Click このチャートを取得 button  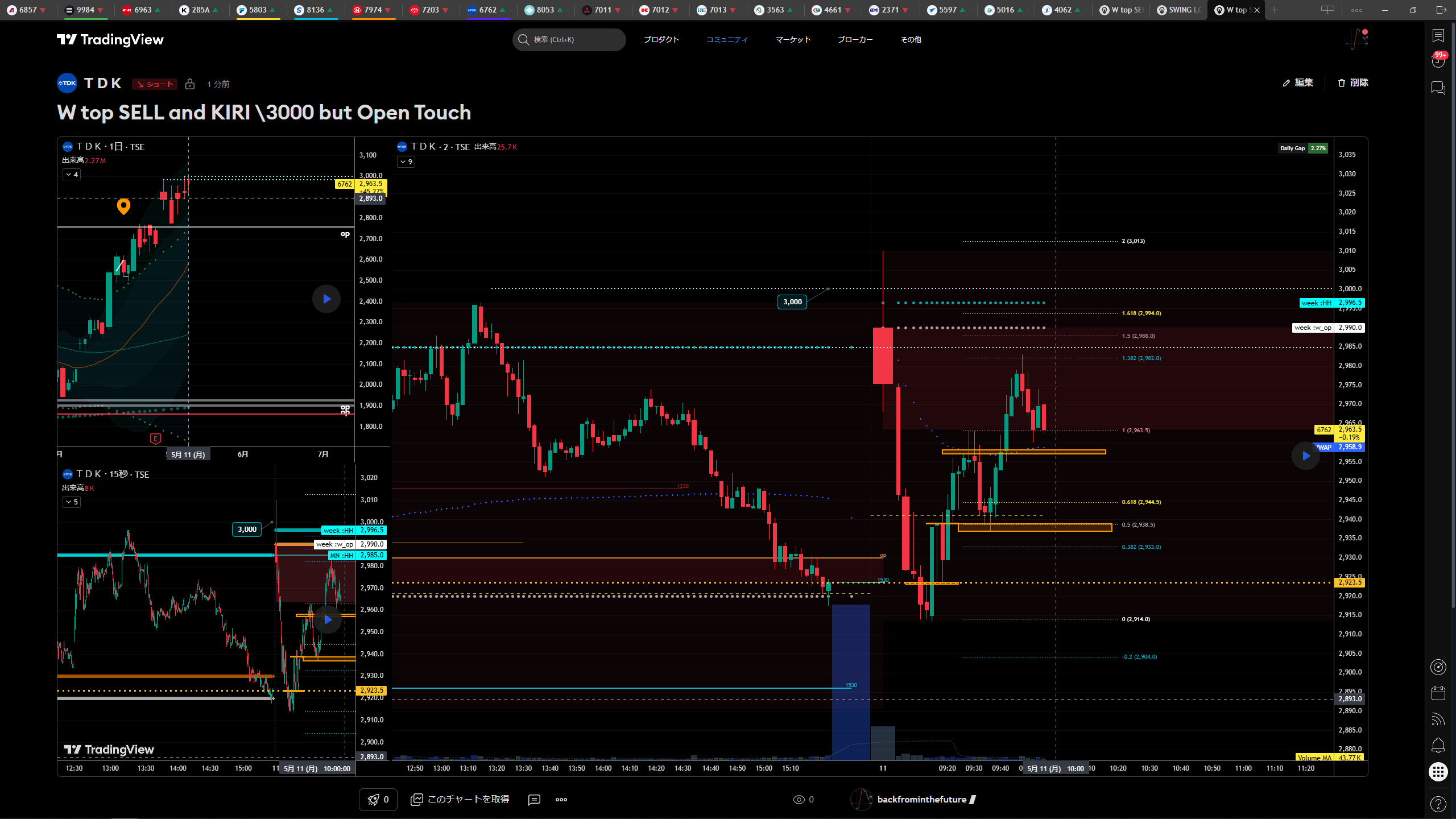click(x=460, y=799)
